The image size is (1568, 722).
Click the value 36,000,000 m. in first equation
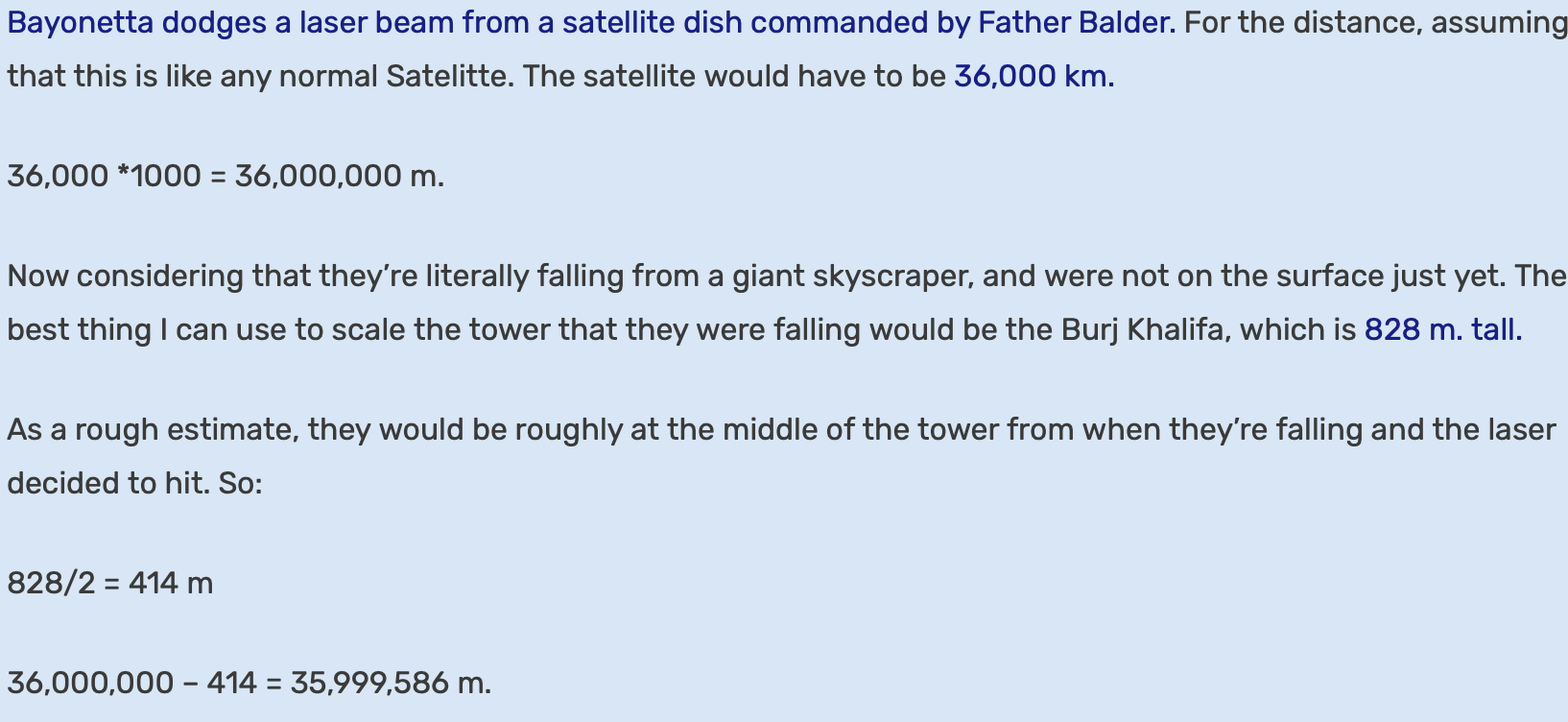point(340,176)
